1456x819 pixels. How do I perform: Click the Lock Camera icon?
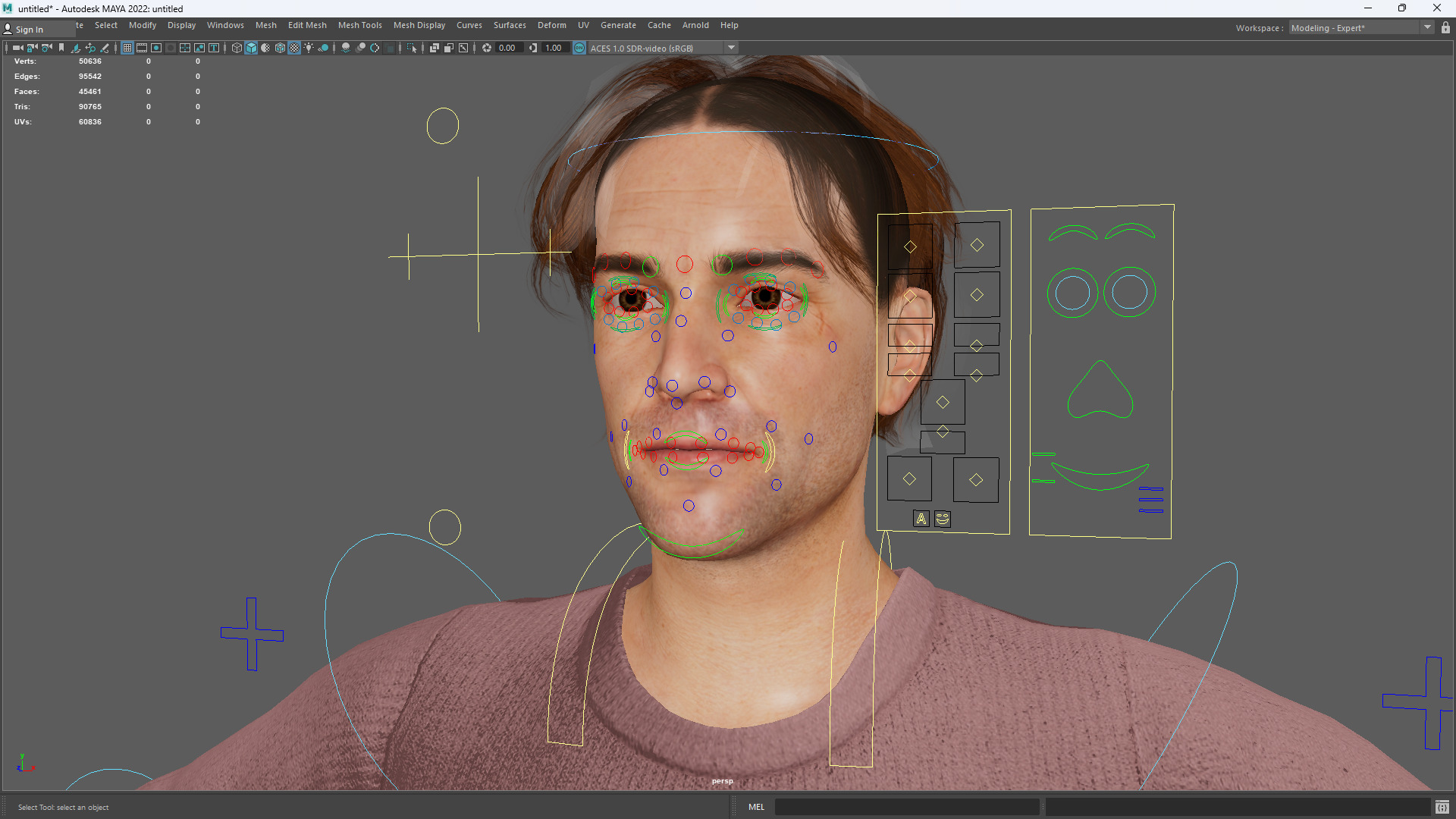pos(32,48)
